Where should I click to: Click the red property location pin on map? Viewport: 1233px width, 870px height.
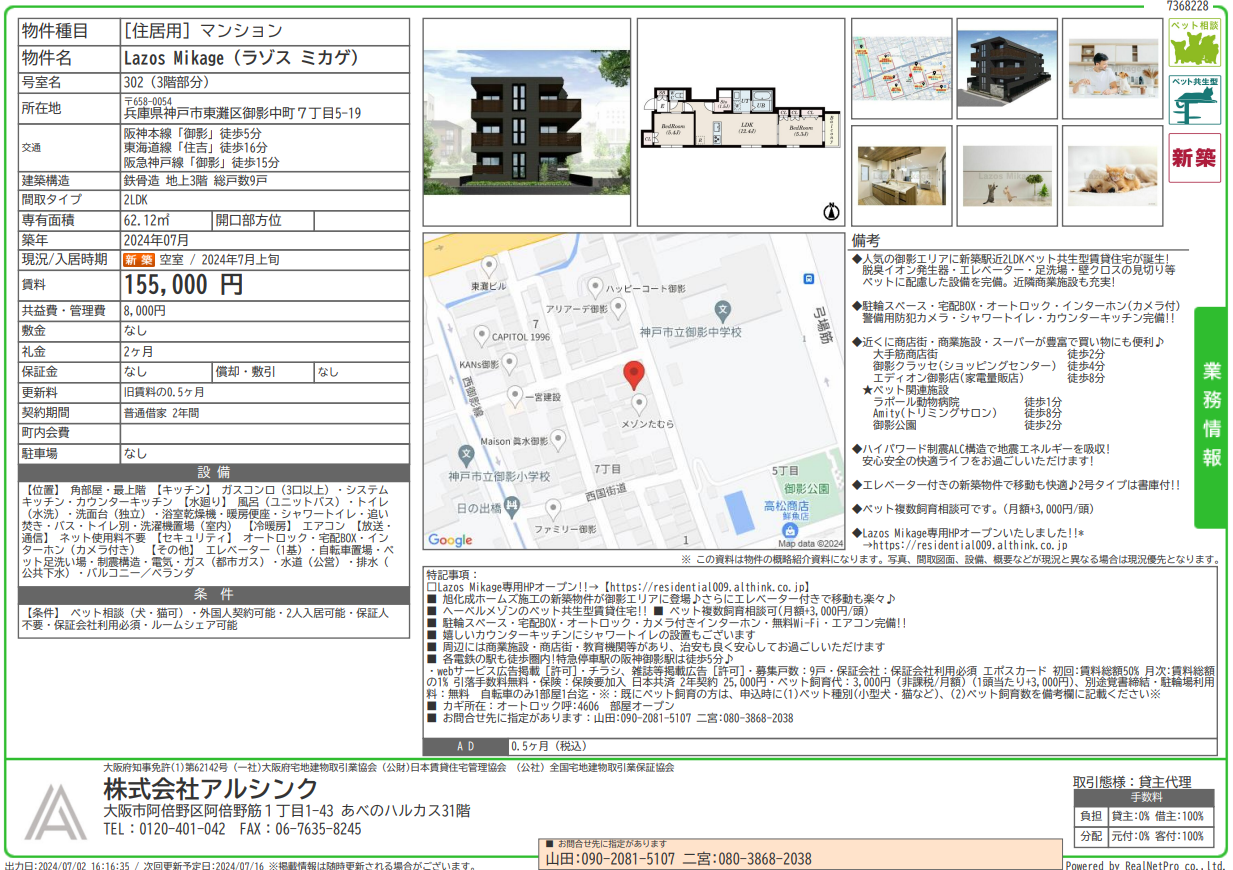634,375
